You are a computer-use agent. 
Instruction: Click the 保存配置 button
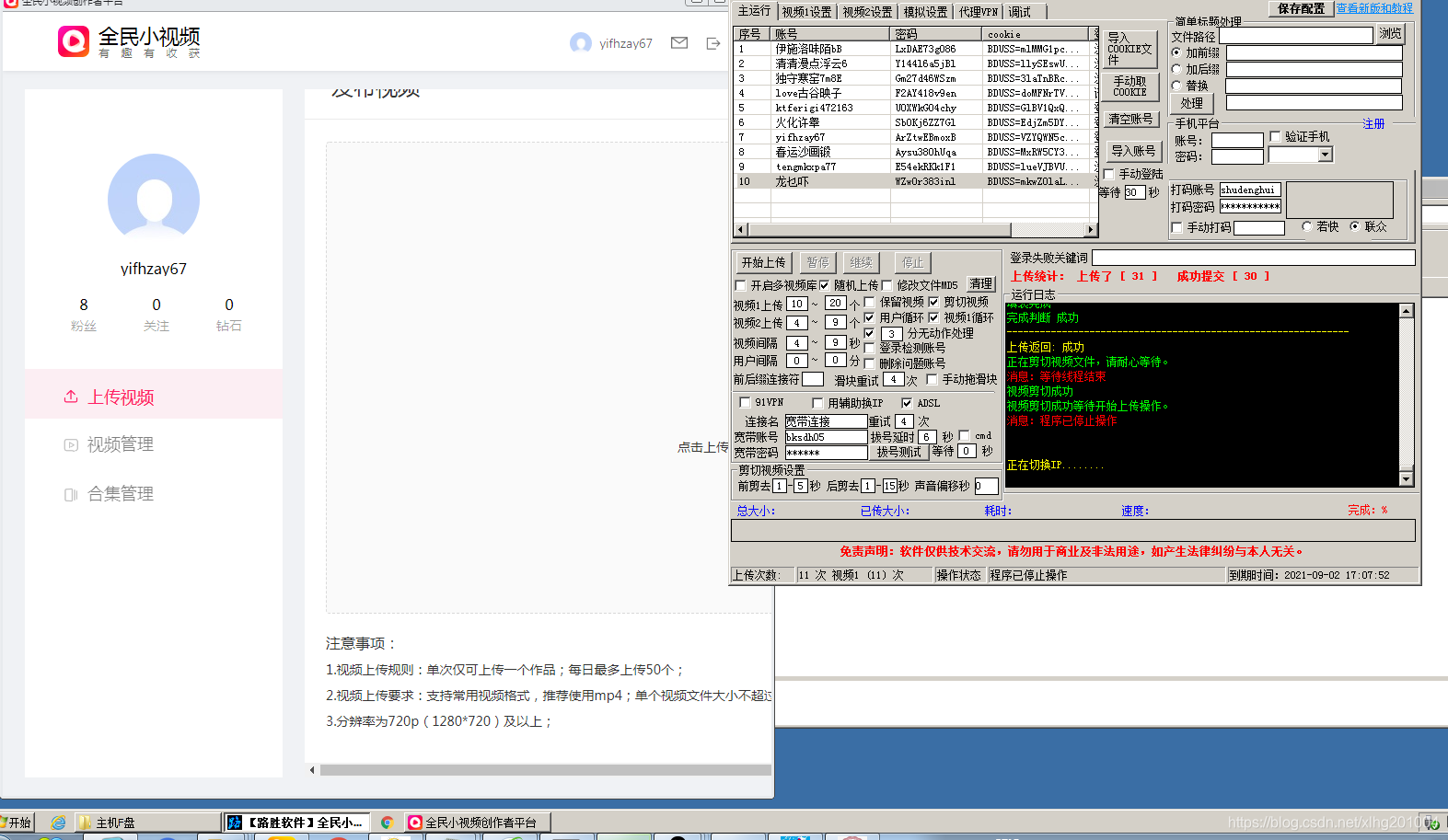point(1301,8)
